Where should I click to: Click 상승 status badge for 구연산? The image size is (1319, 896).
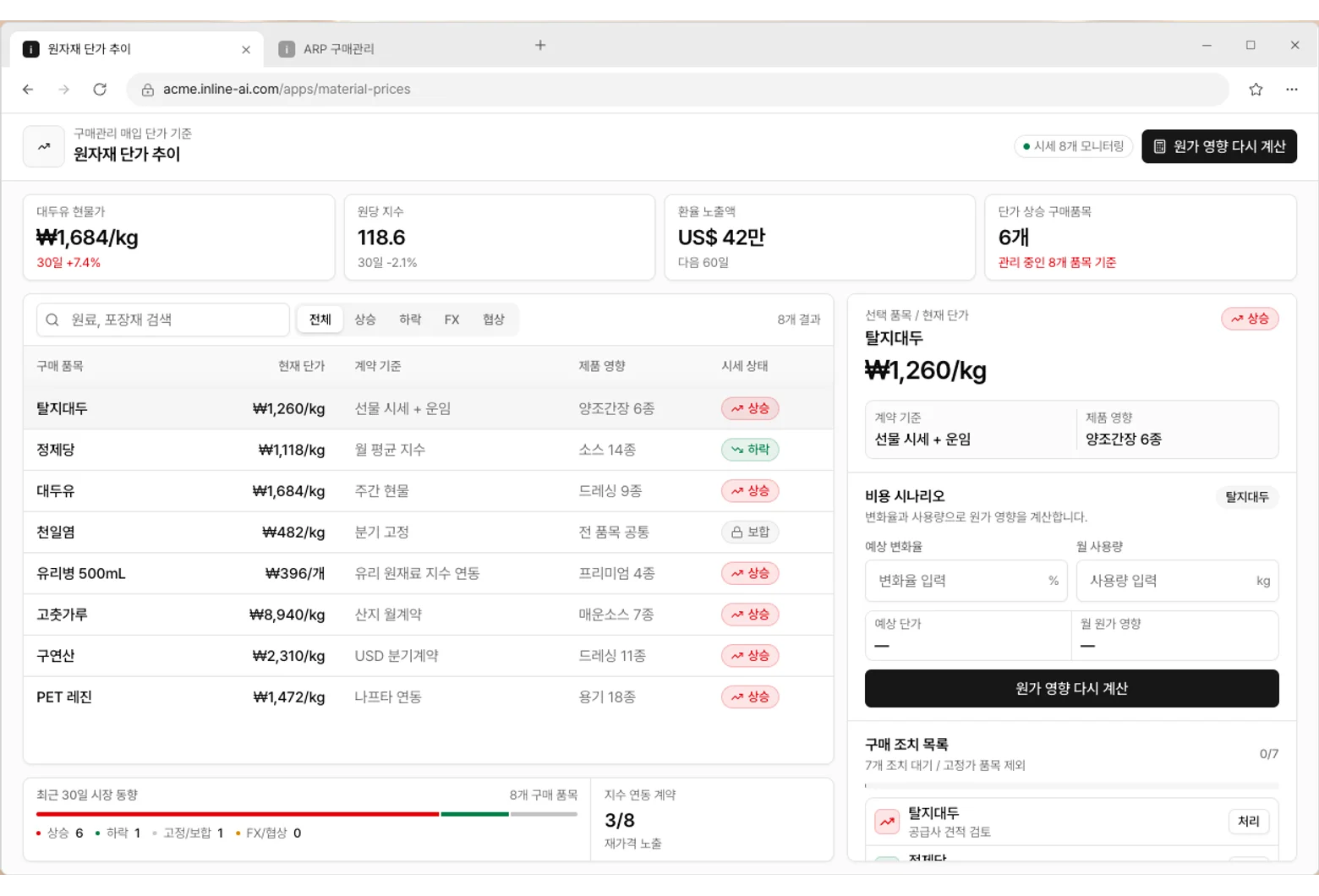pos(750,656)
